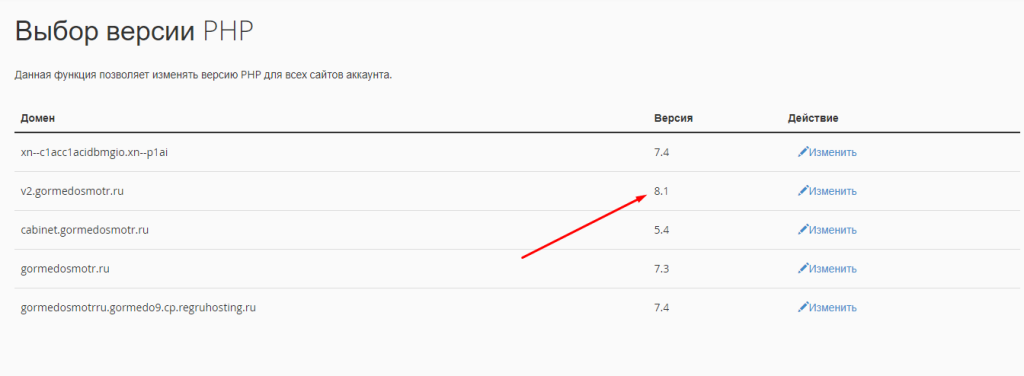Click the pencil icon for cabinet.gormedosmotr.ru
1024x376 pixels.
tap(803, 230)
